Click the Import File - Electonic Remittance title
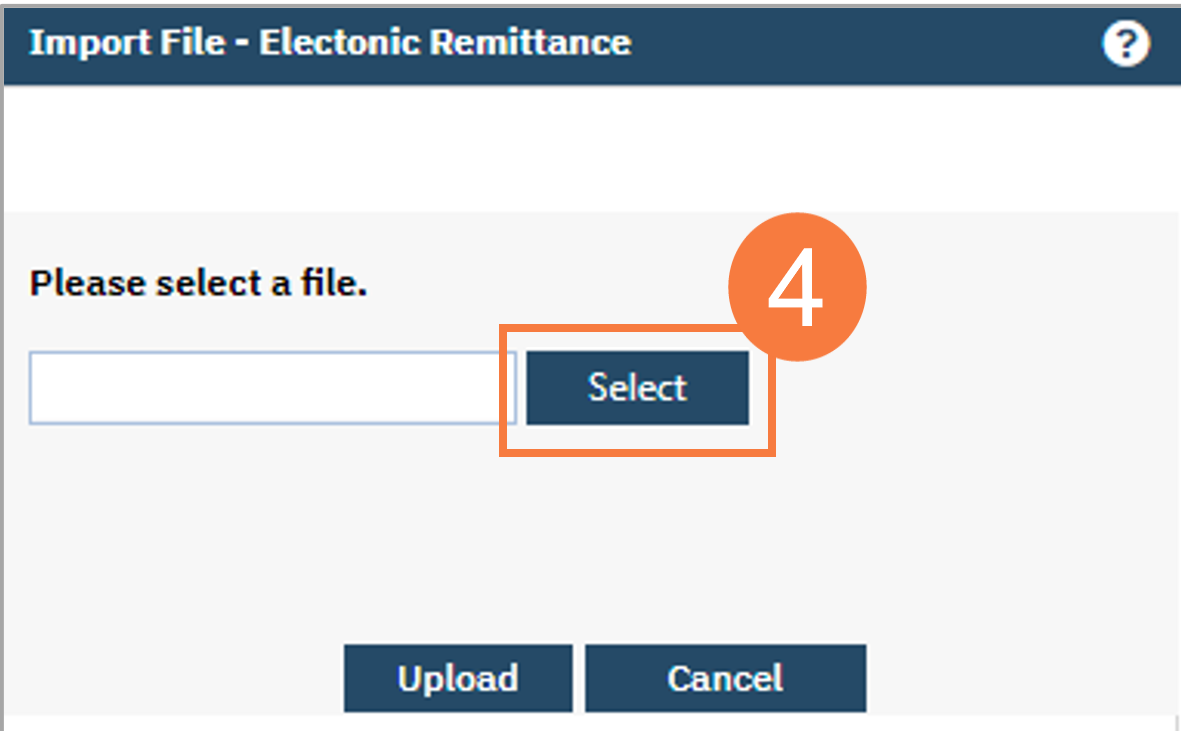Image resolution: width=1181 pixels, height=731 pixels. pyautogui.click(x=329, y=42)
